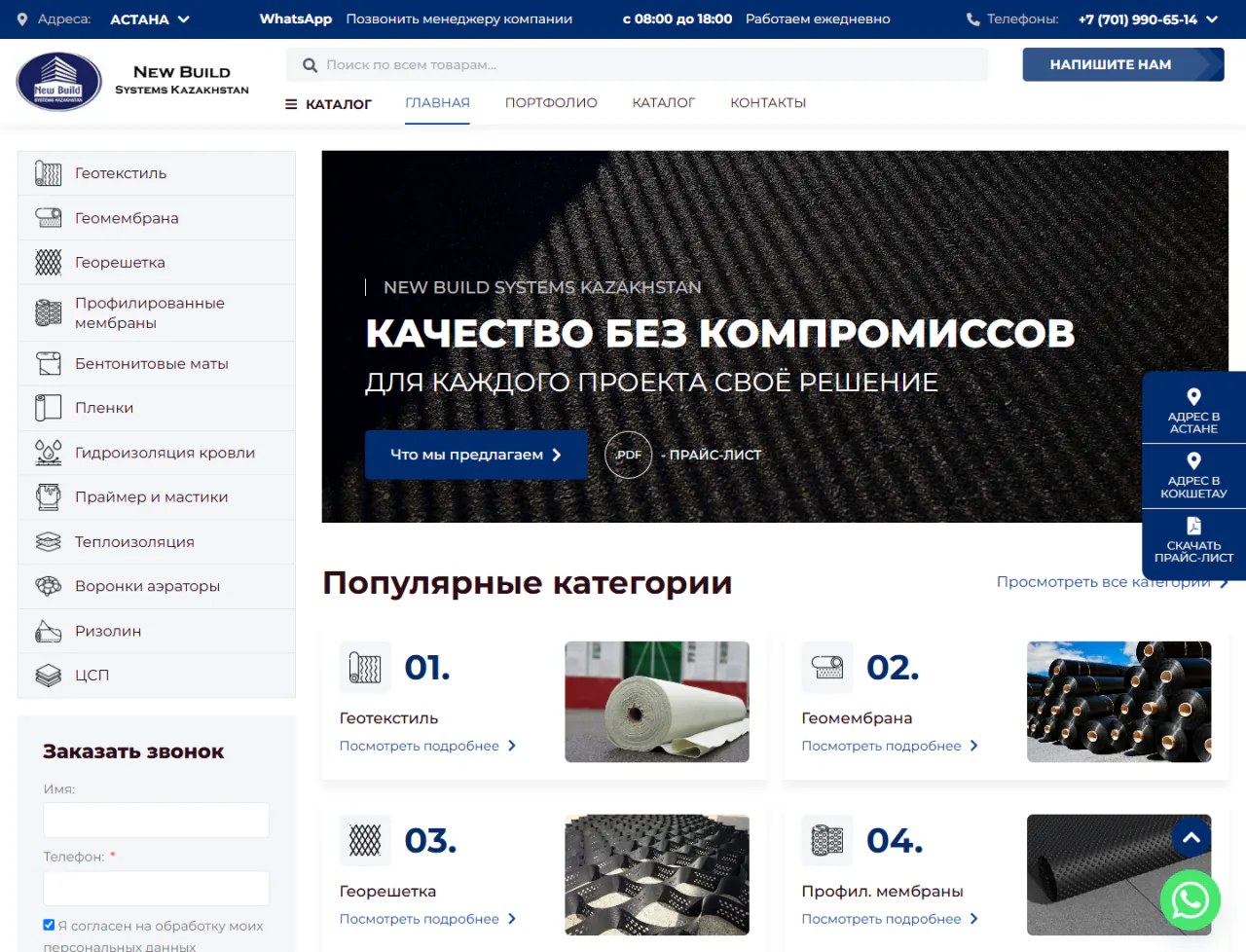Click АДРЕС В КОКШЕТАУ side button
This screenshot has height=952, width=1246.
coord(1193,476)
